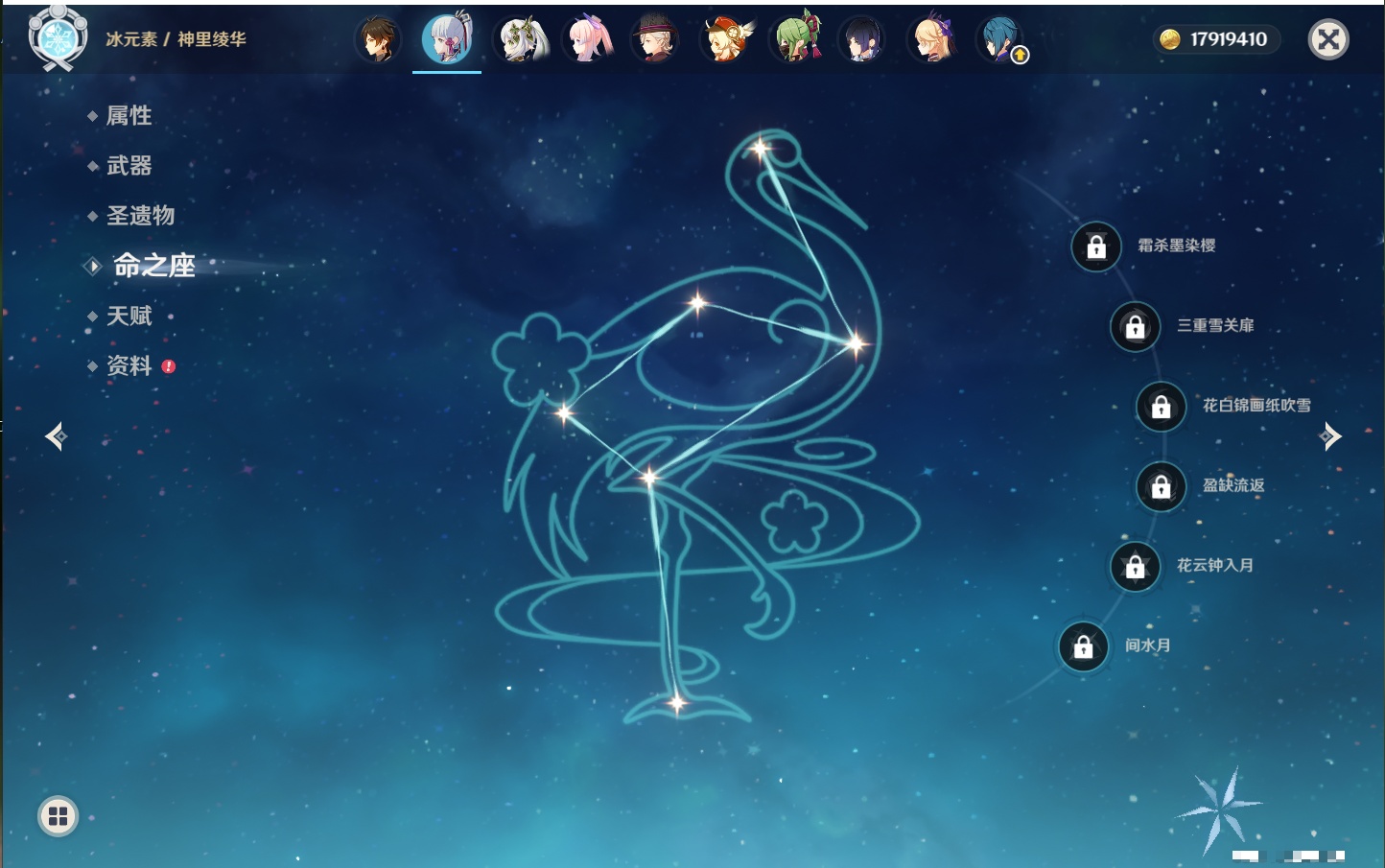Image resolution: width=1385 pixels, height=868 pixels.
Task: Select Klee's red-hat portrait
Action: click(727, 40)
